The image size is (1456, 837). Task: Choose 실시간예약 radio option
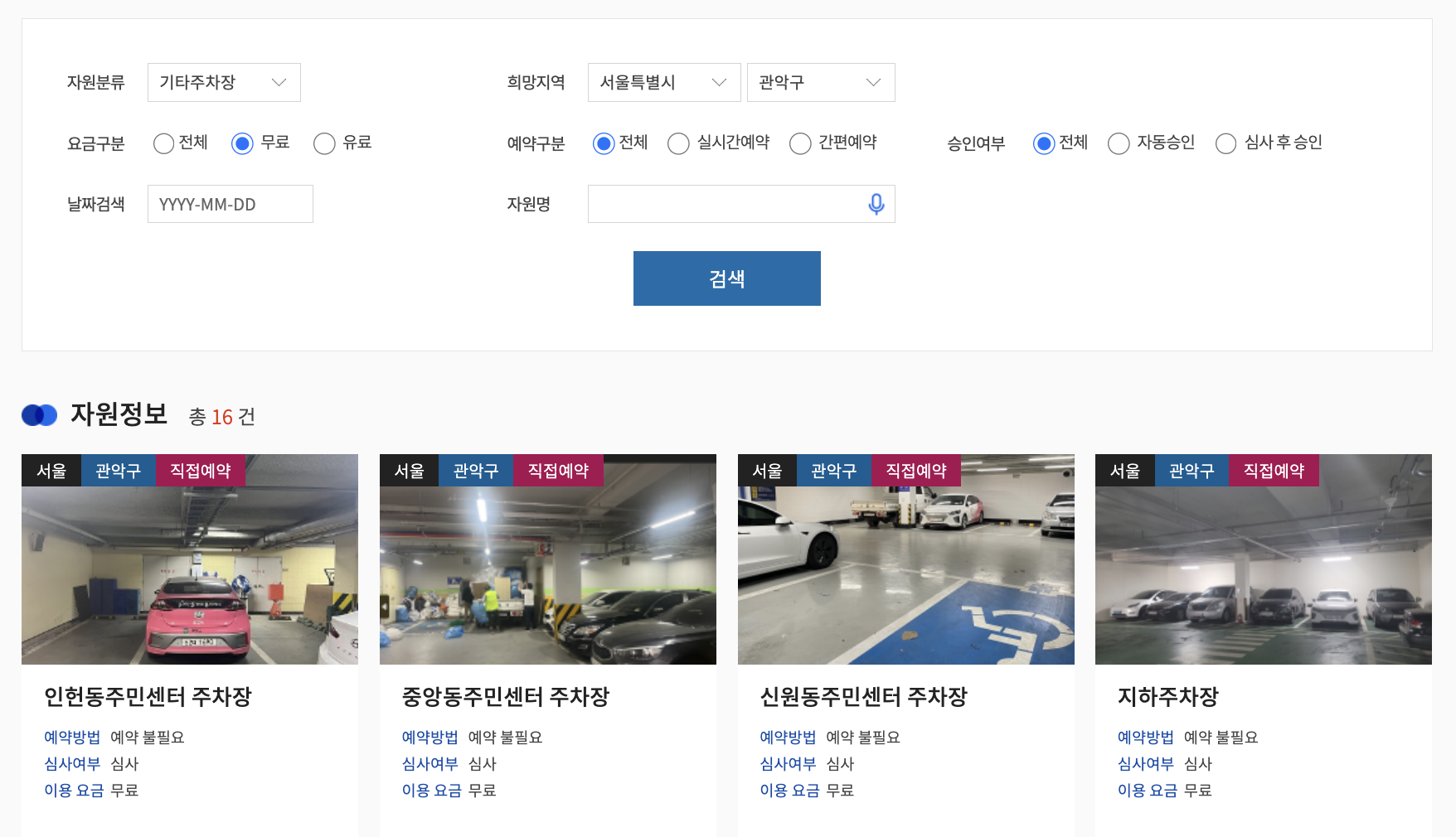[x=678, y=143]
